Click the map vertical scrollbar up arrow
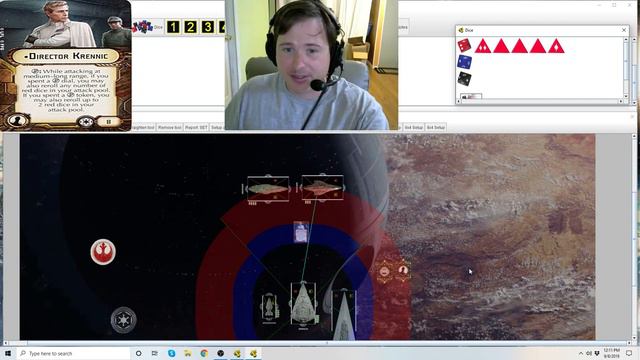The width and height of the screenshot is (640, 360). [633, 136]
